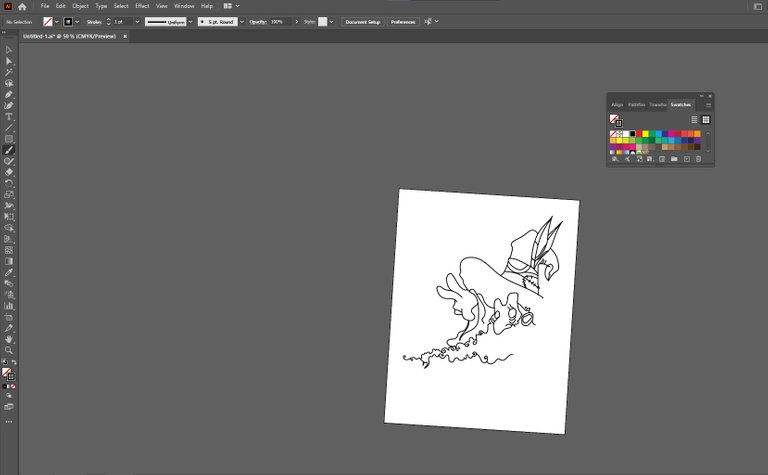This screenshot has width=768, height=475.
Task: Select the Direct Selection tool
Action: click(9, 61)
